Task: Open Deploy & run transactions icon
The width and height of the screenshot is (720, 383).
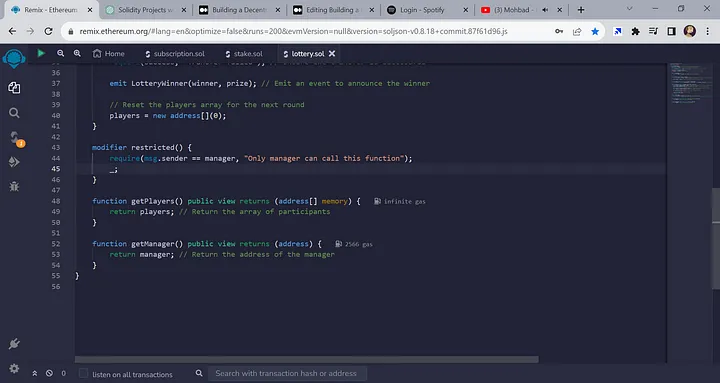Action: [14, 162]
